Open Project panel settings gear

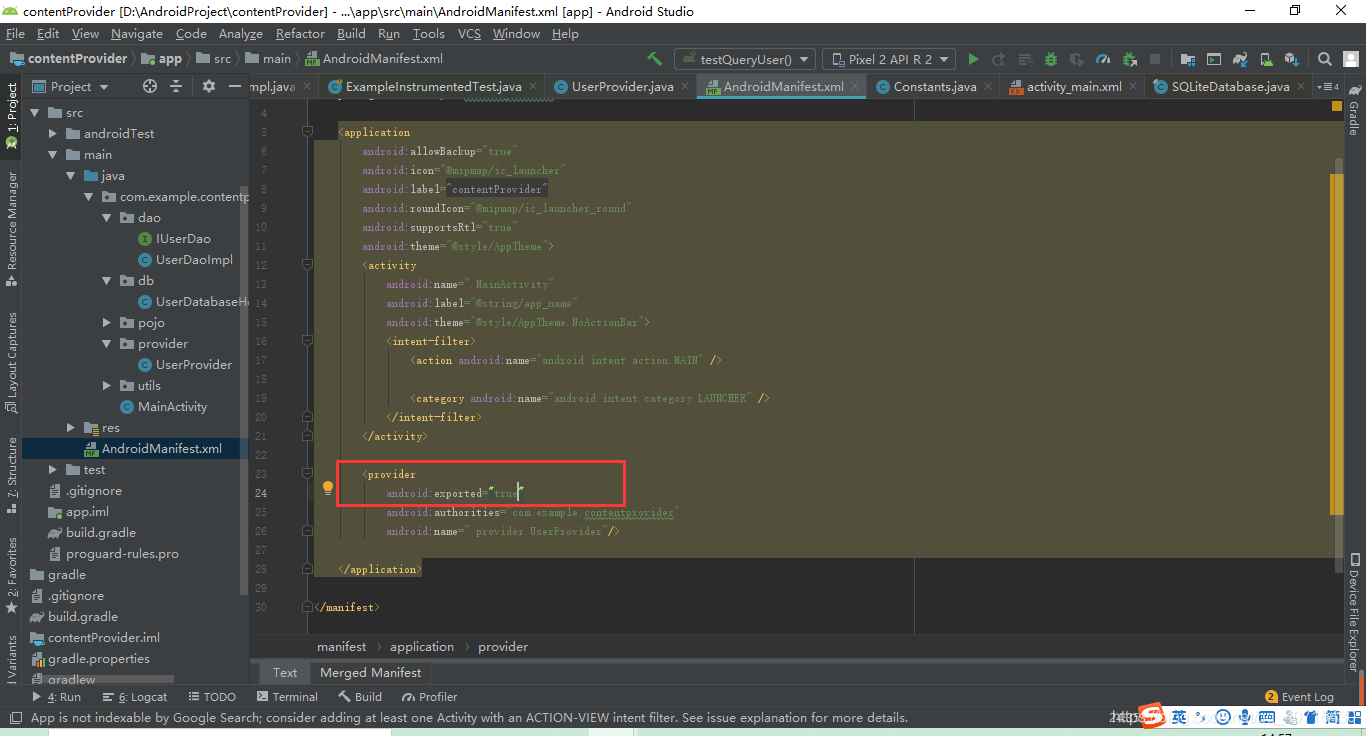click(x=208, y=86)
